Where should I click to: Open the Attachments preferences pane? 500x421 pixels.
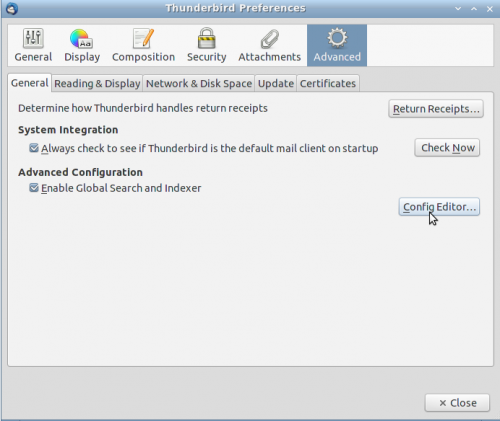[269, 45]
